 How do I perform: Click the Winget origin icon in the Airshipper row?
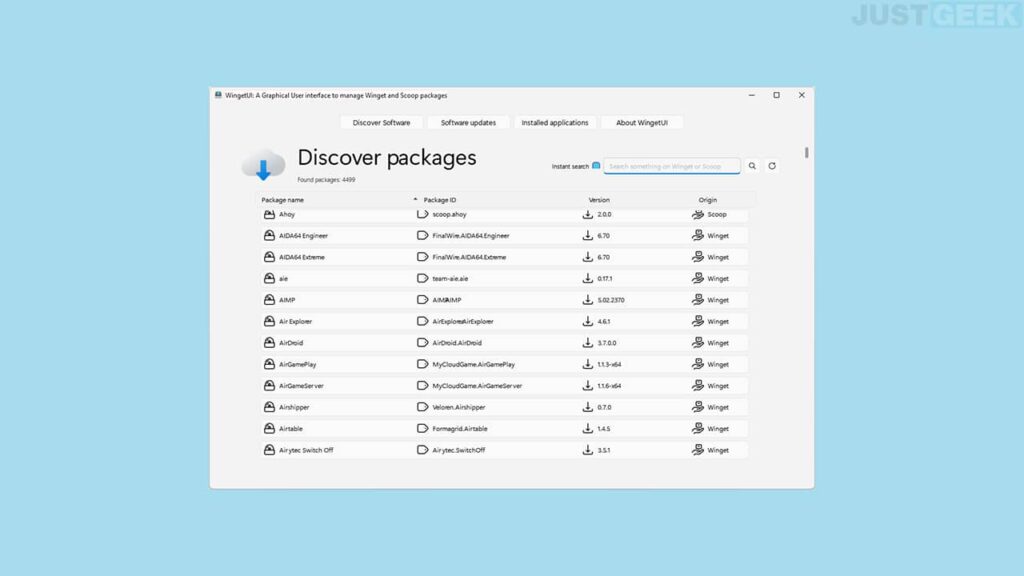(x=697, y=407)
